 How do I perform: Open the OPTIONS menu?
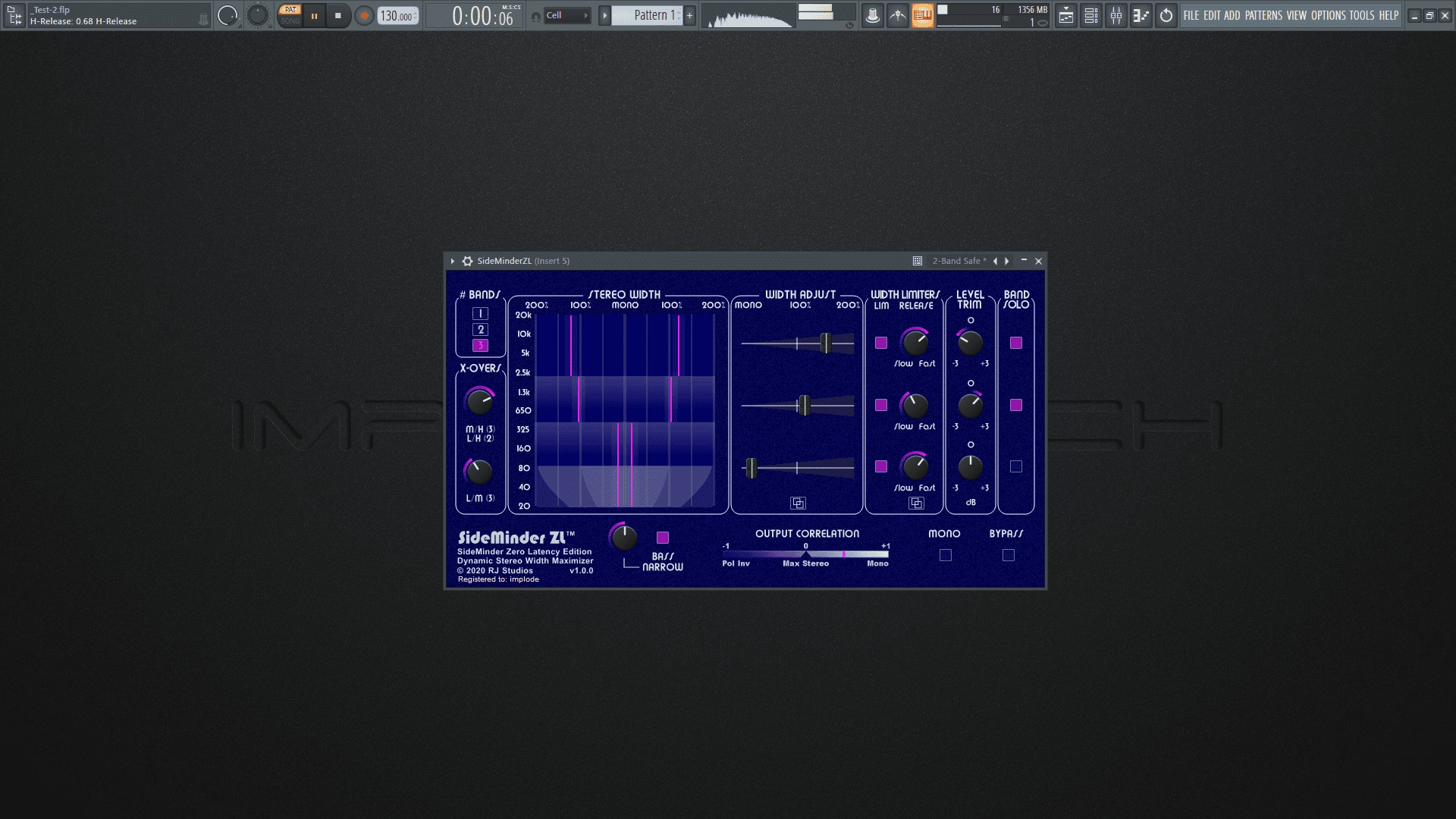pos(1329,15)
